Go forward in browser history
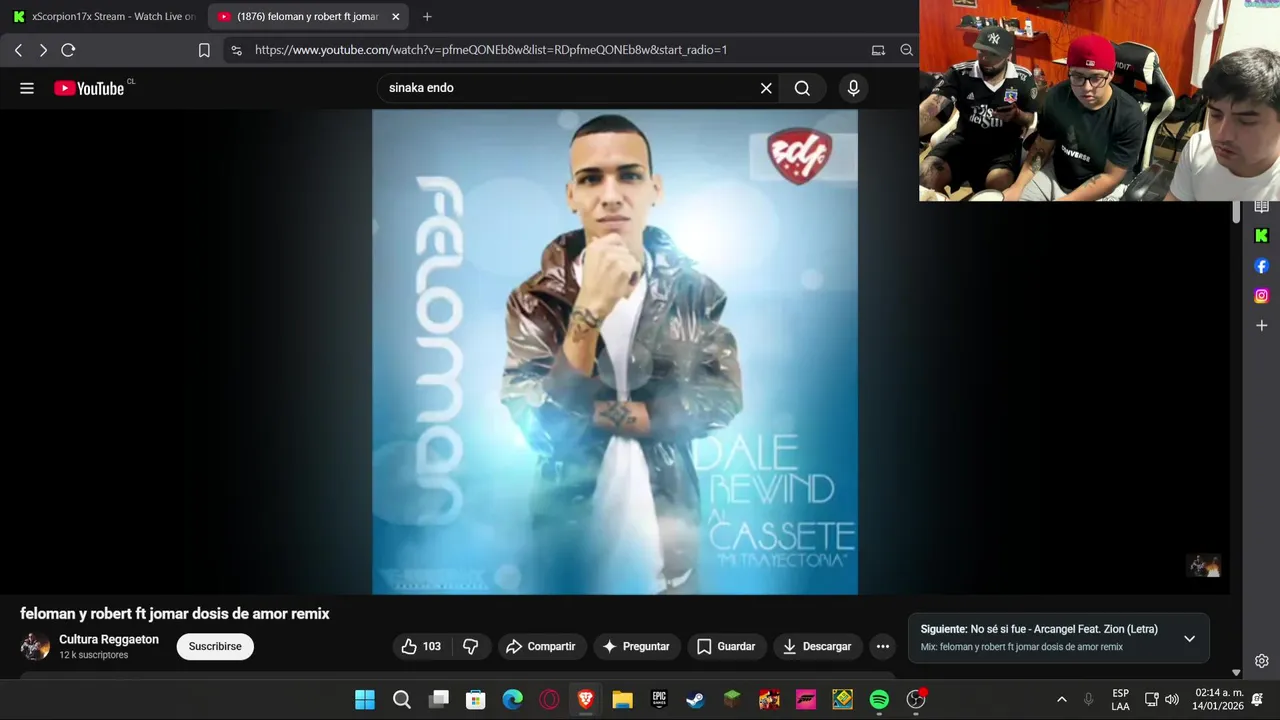 (x=43, y=50)
